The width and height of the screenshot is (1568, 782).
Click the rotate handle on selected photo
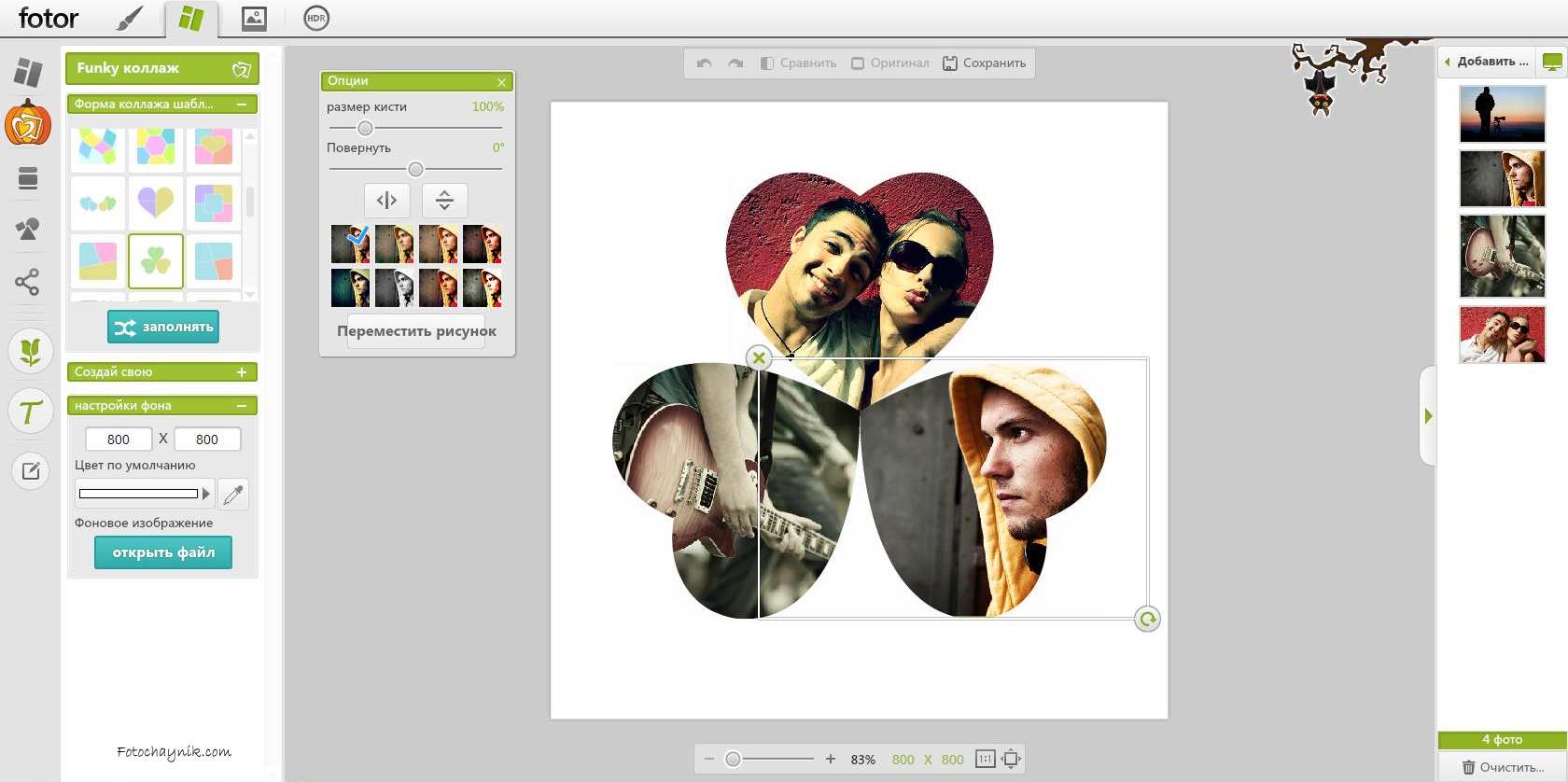[x=1147, y=619]
